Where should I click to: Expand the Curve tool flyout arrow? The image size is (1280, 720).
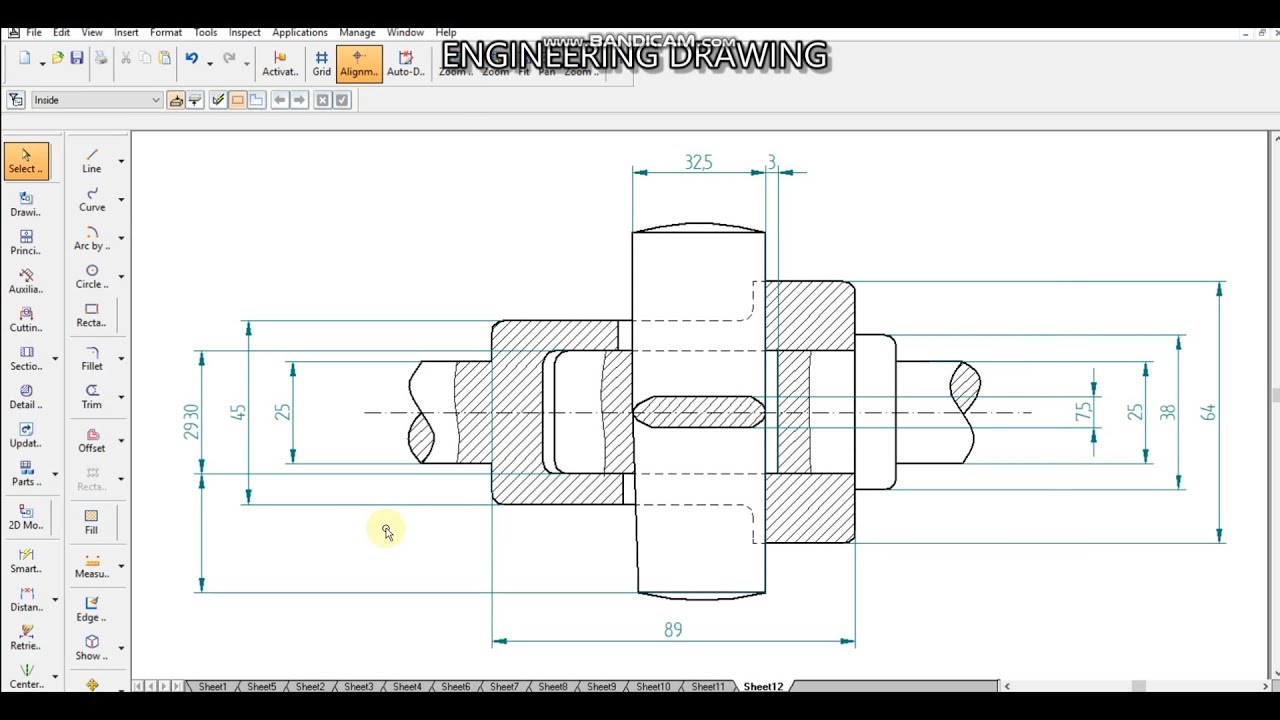(121, 200)
